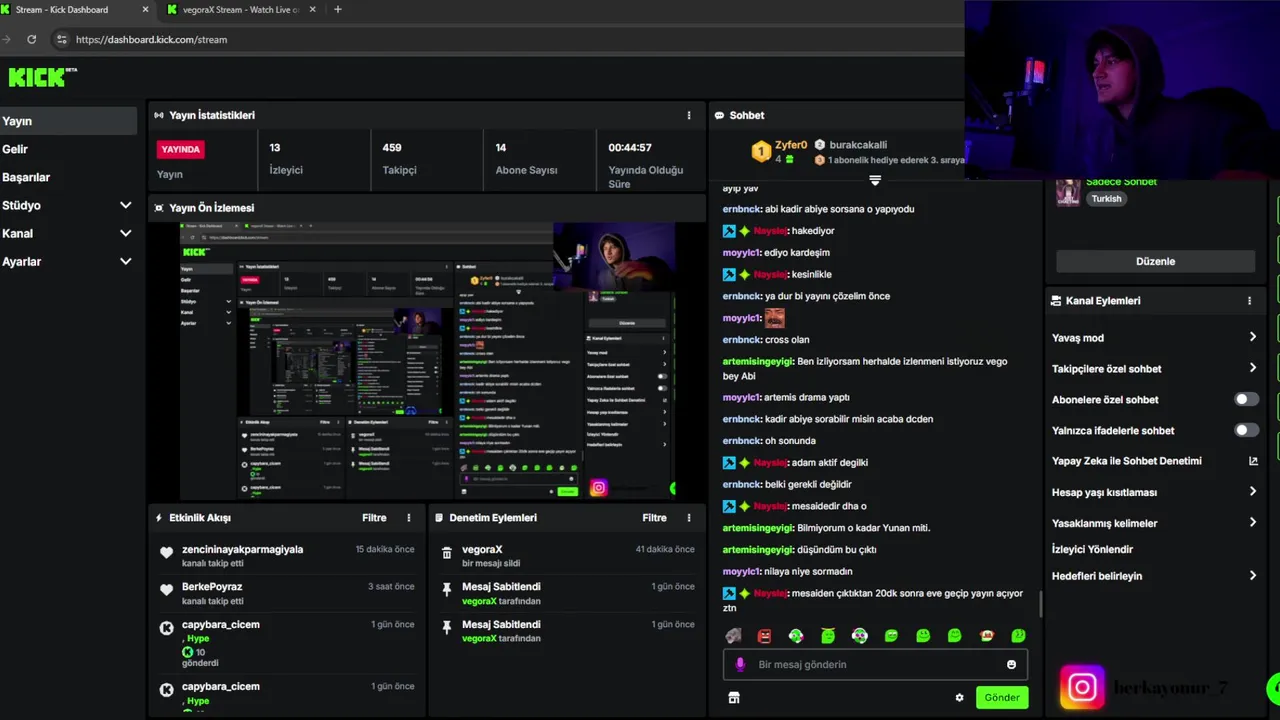The height and width of the screenshot is (720, 1280).
Task: Send message with Gönder button
Action: (x=1002, y=698)
